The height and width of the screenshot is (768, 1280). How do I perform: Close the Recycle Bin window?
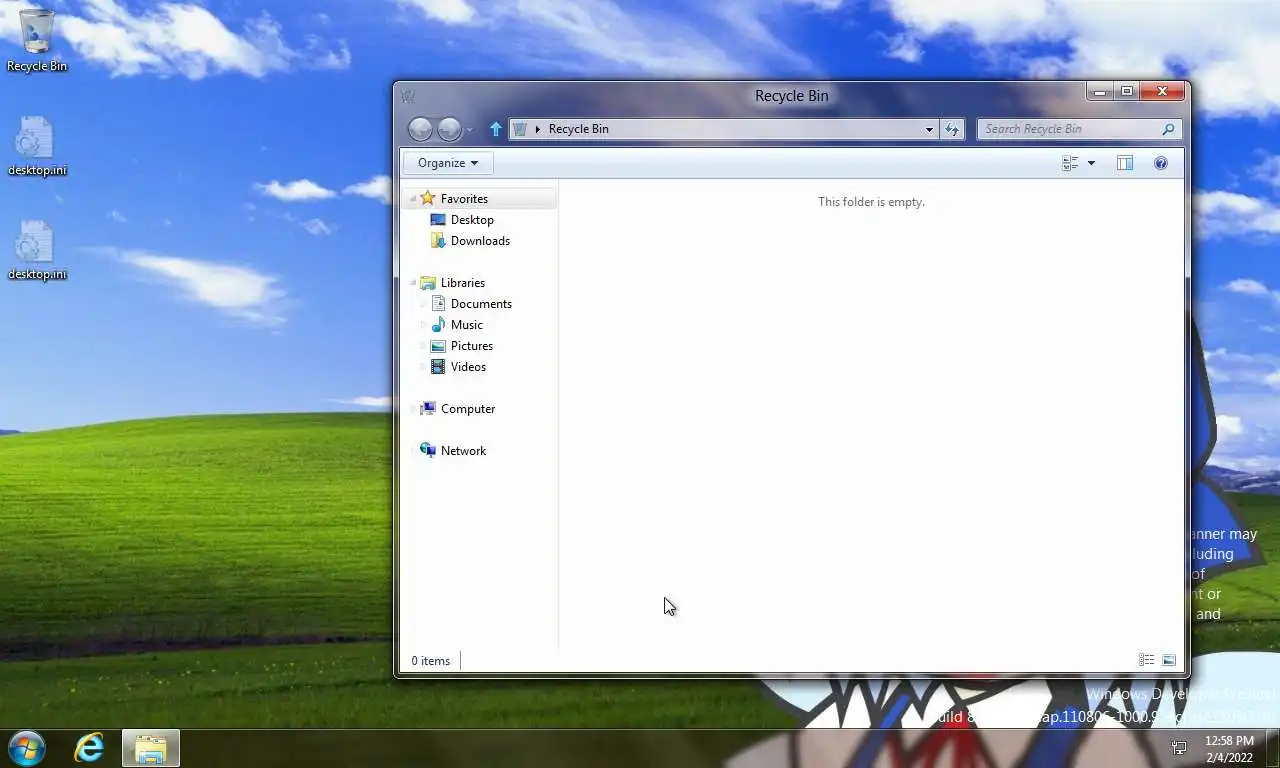point(1162,92)
